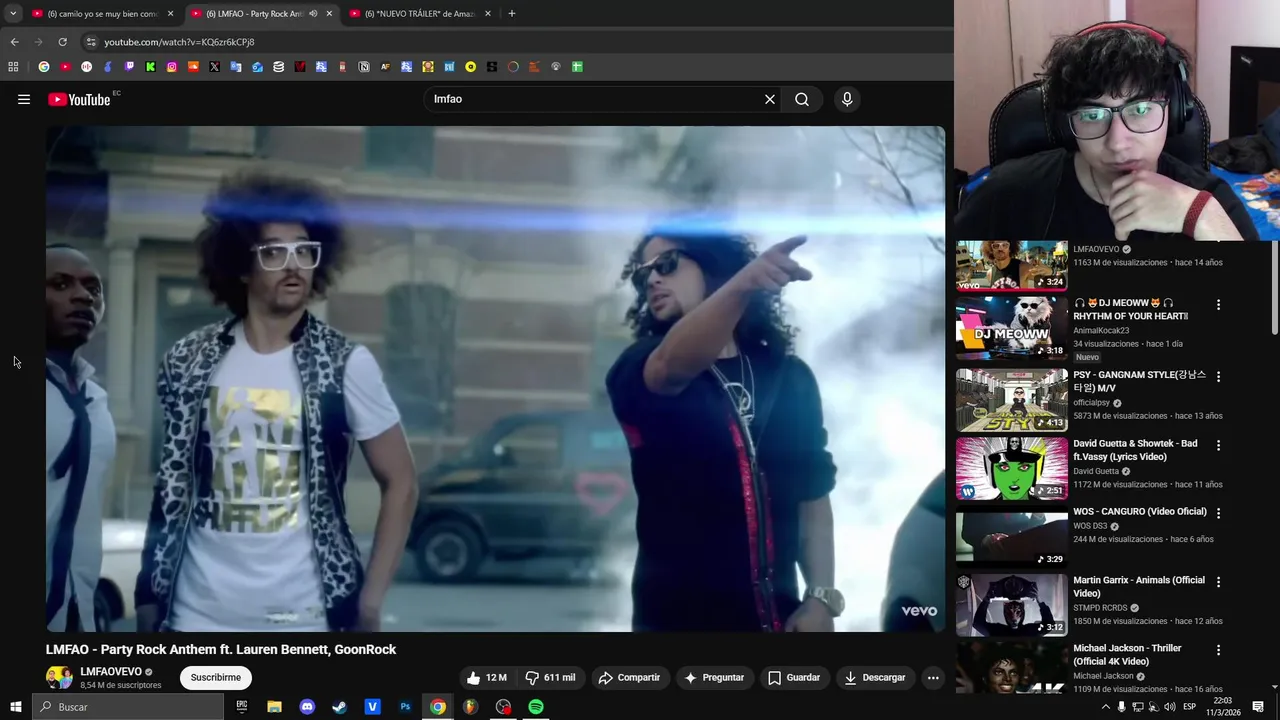Open options for DJ MEOWW video
1280x720 pixels.
coord(1218,304)
